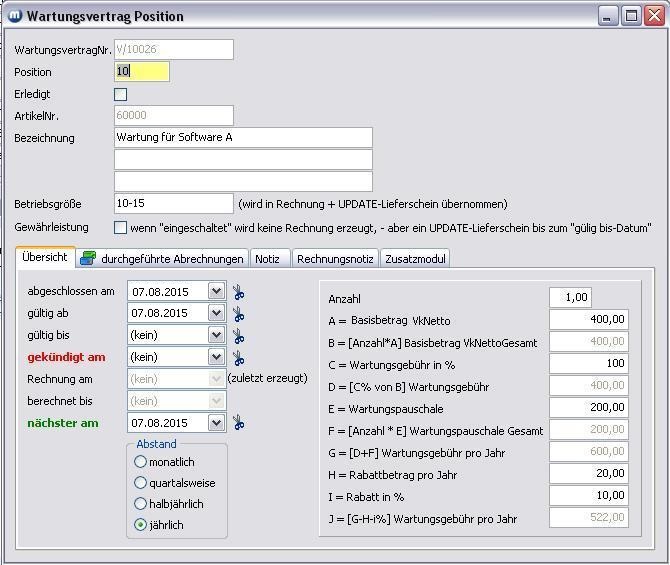Go to the Zusatzmodul tab
The image size is (670, 565).
(415, 259)
